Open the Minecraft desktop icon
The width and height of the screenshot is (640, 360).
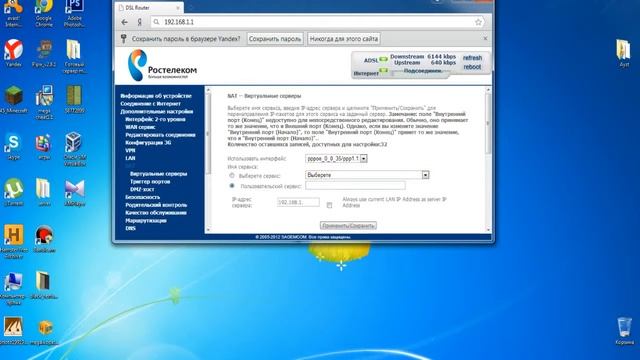[13, 100]
